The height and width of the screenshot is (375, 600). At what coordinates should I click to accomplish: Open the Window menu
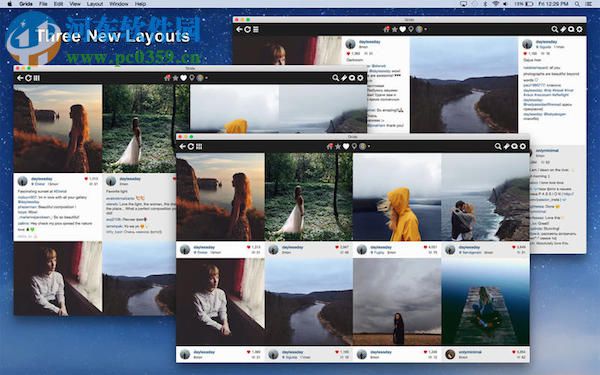[x=119, y=4]
